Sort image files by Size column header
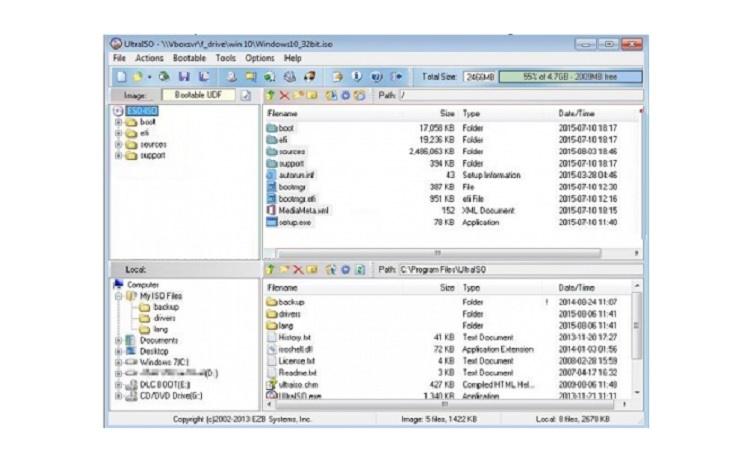This screenshot has height=463, width=755. [x=446, y=114]
